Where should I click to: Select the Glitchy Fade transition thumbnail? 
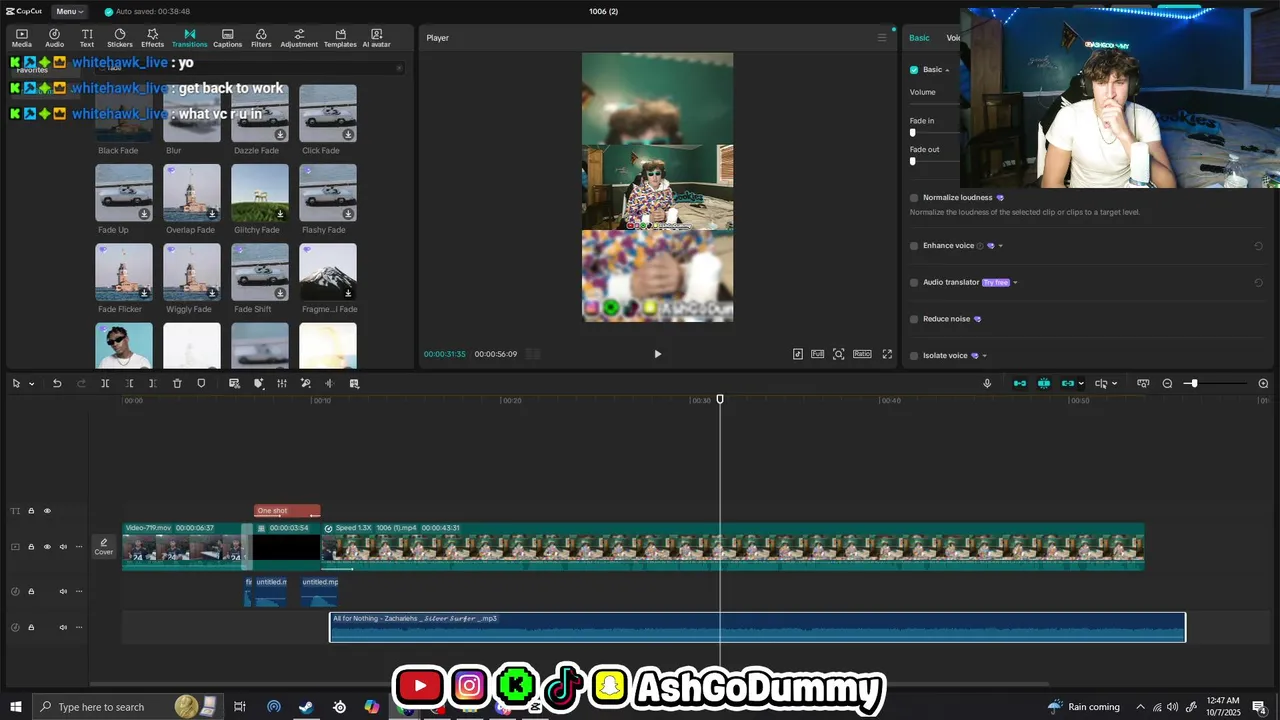tap(260, 193)
